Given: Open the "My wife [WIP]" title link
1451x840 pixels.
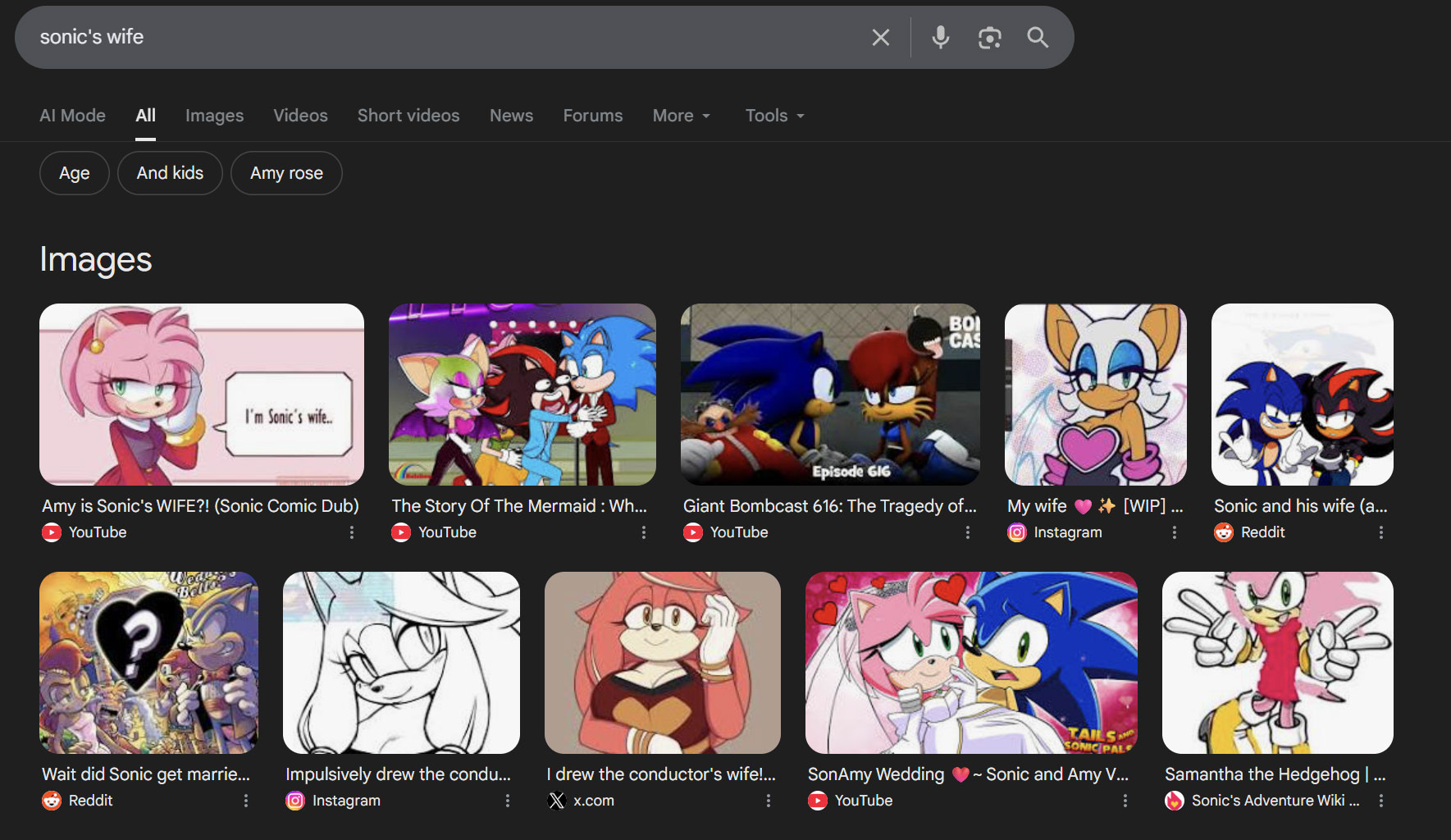Looking at the screenshot, I should (x=1095, y=506).
